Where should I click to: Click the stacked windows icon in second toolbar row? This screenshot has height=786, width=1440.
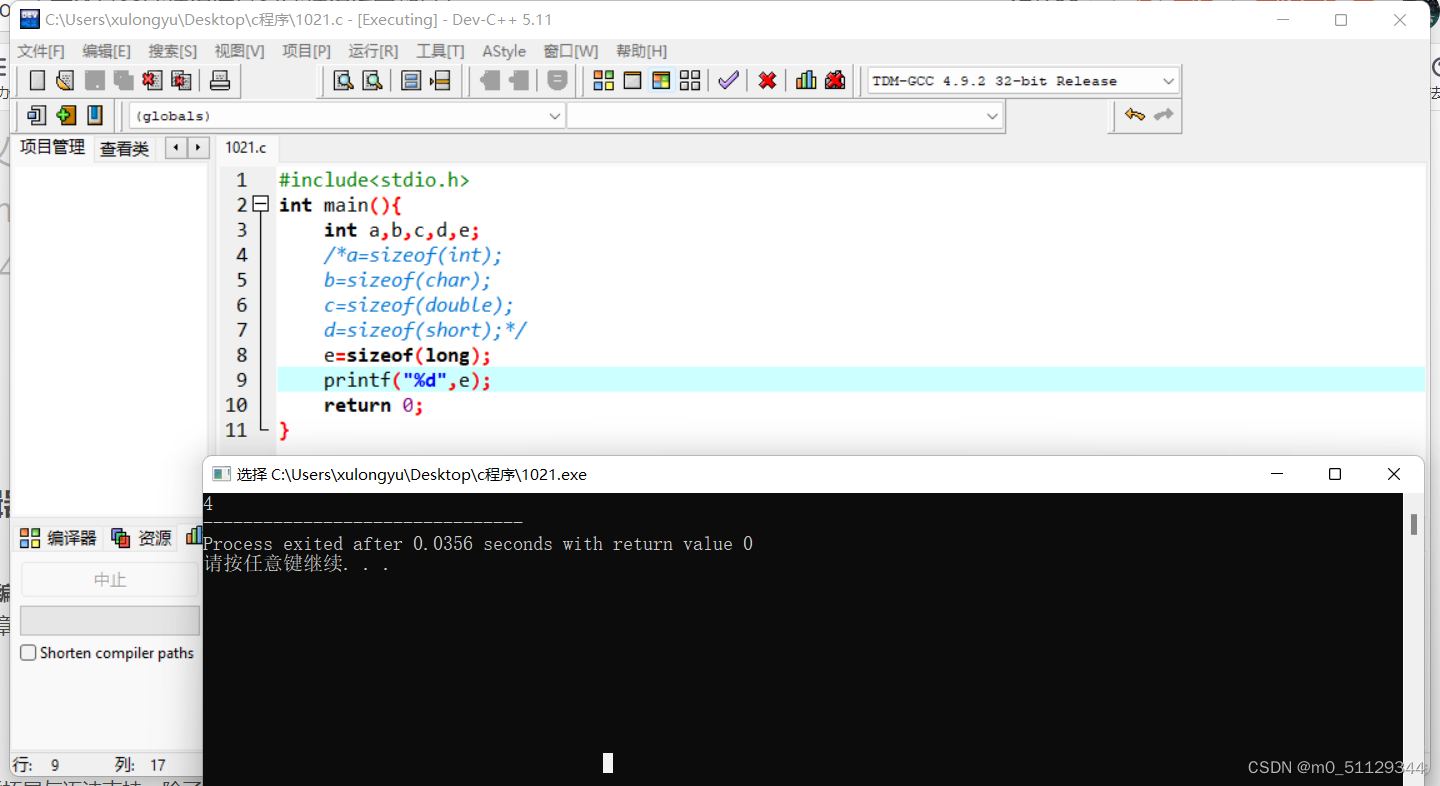point(37,116)
